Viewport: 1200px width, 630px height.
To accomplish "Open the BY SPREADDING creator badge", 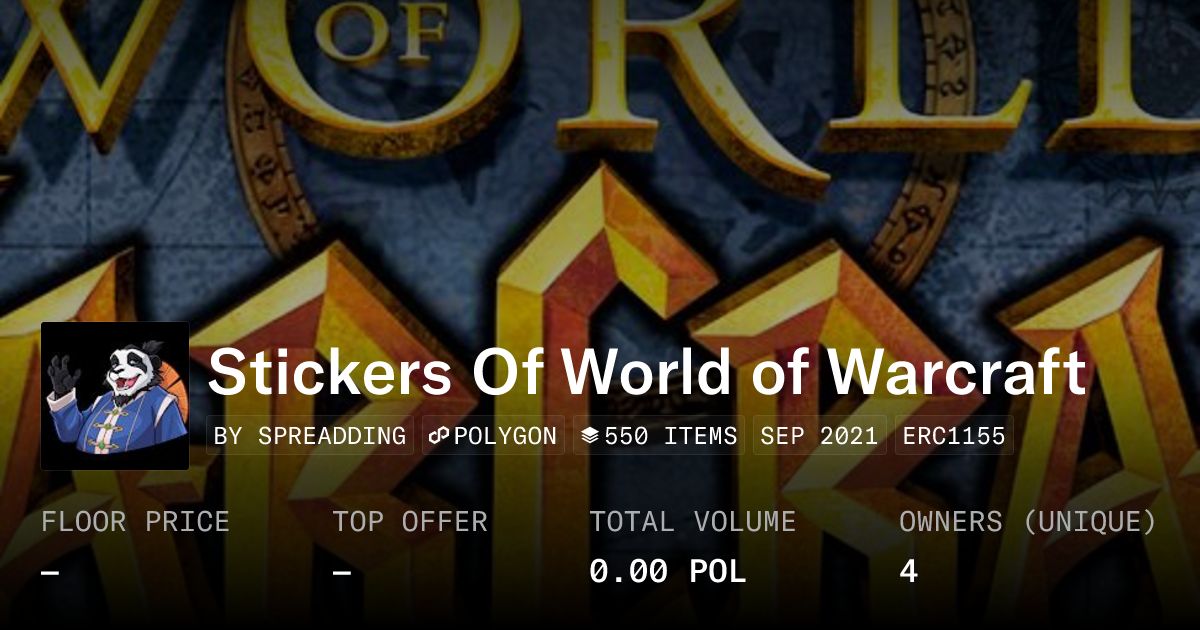I will (310, 436).
